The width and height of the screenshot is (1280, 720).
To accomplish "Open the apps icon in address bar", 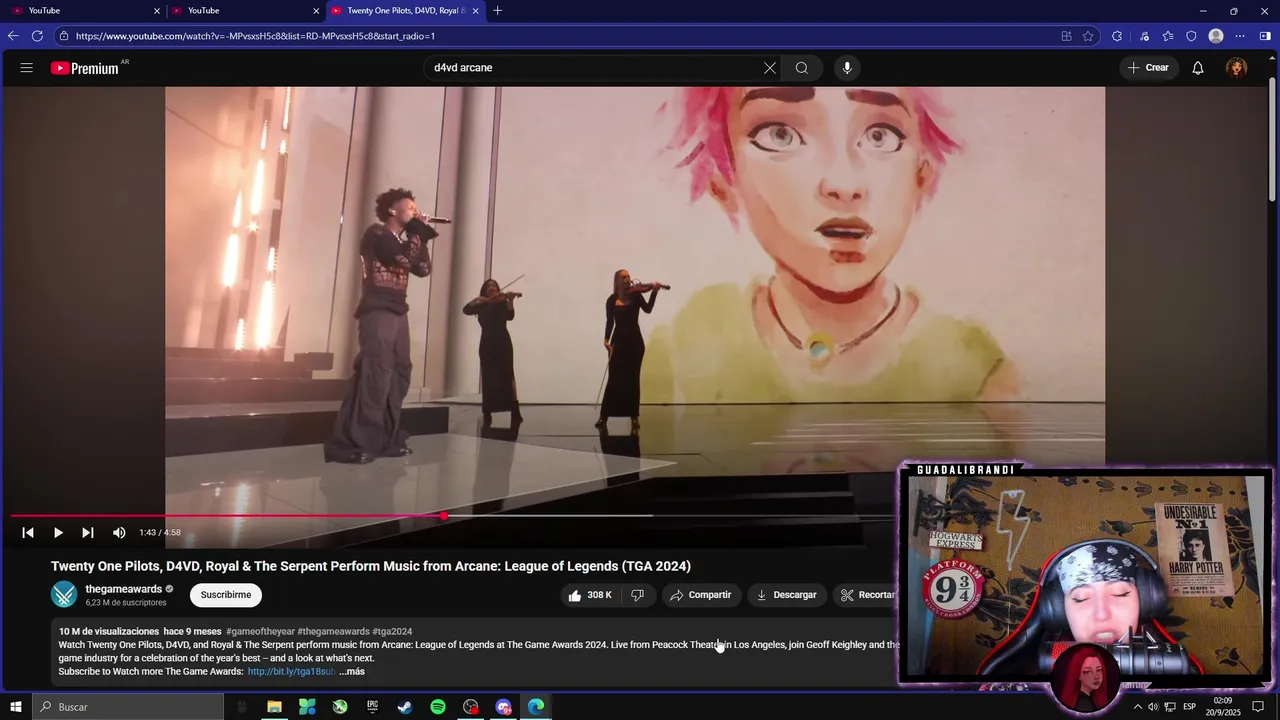I will [1066, 36].
